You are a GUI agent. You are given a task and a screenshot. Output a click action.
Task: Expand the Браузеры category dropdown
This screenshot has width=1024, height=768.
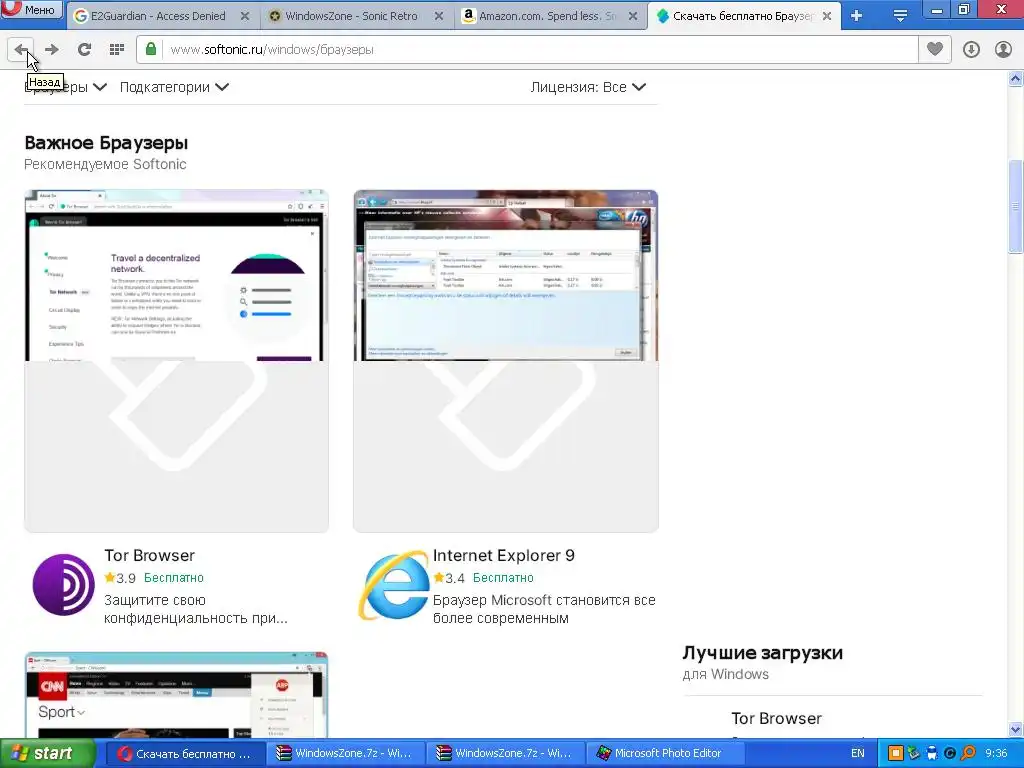65,87
